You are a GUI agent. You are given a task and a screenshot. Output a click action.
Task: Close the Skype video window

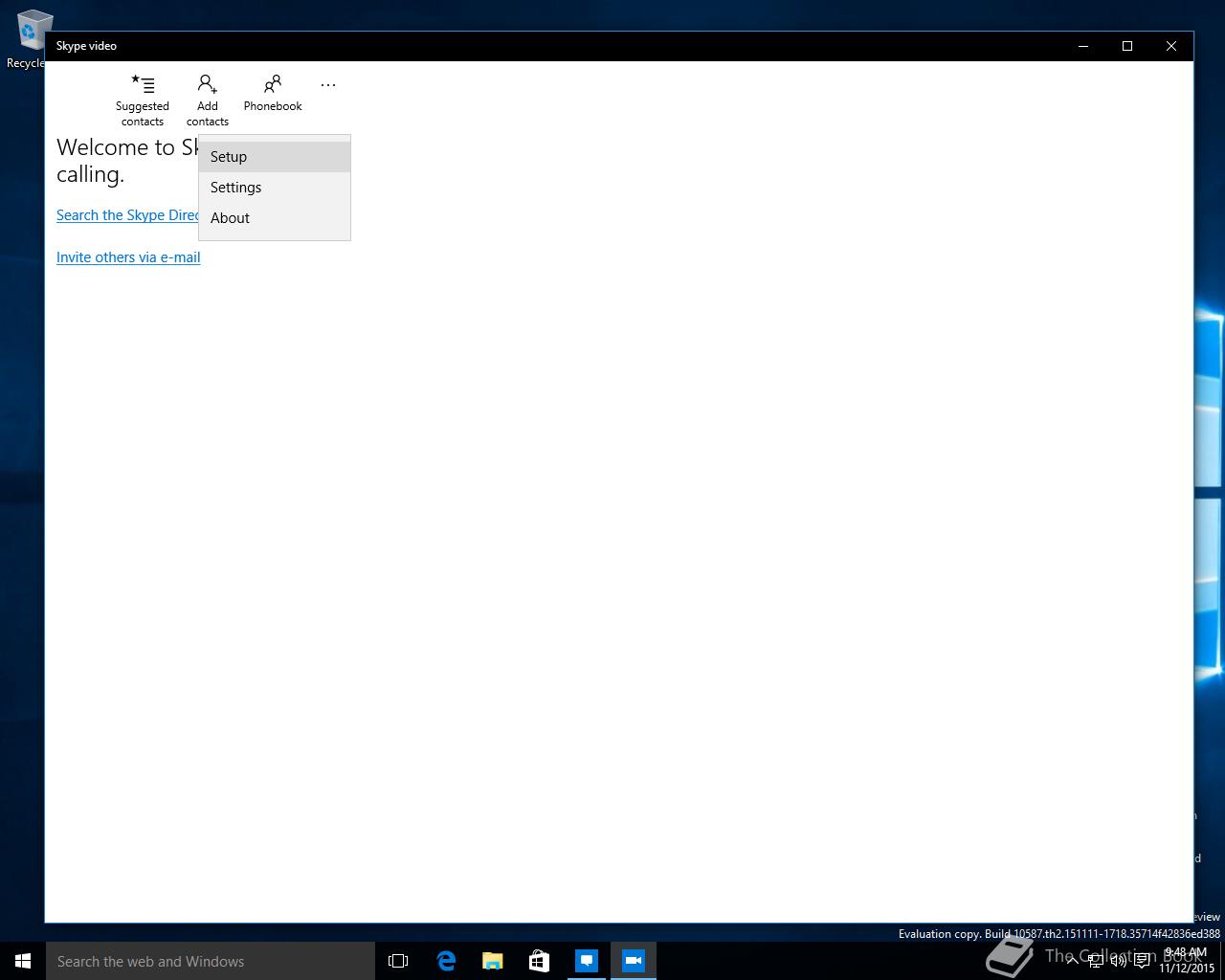pyautogui.click(x=1171, y=46)
